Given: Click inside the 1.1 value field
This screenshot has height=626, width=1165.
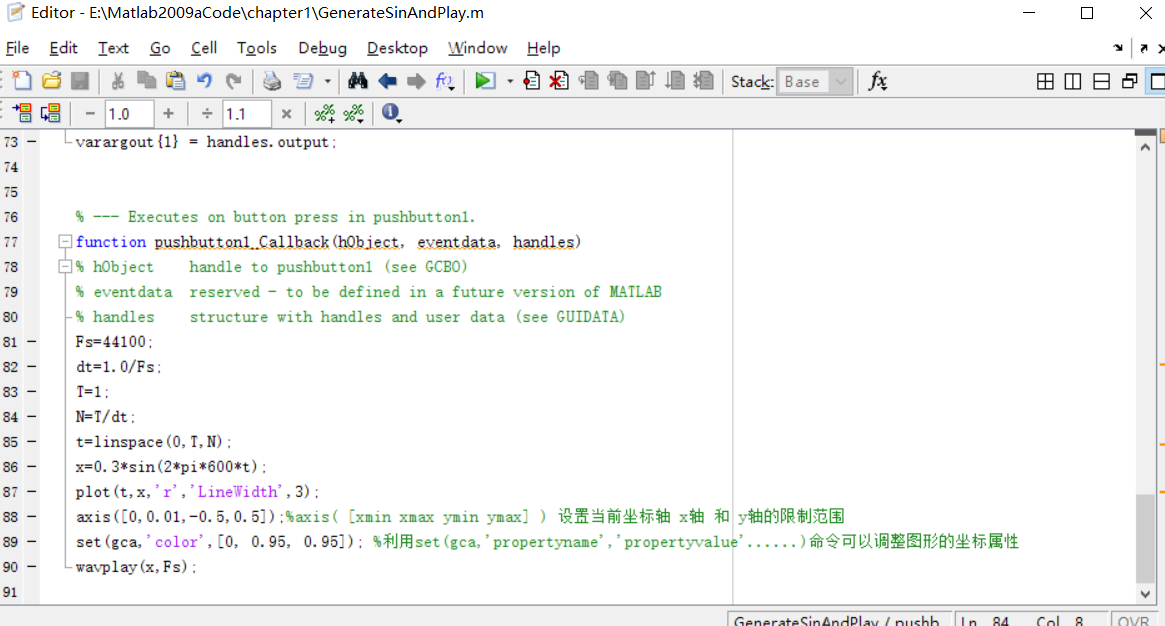Looking at the screenshot, I should 246,113.
